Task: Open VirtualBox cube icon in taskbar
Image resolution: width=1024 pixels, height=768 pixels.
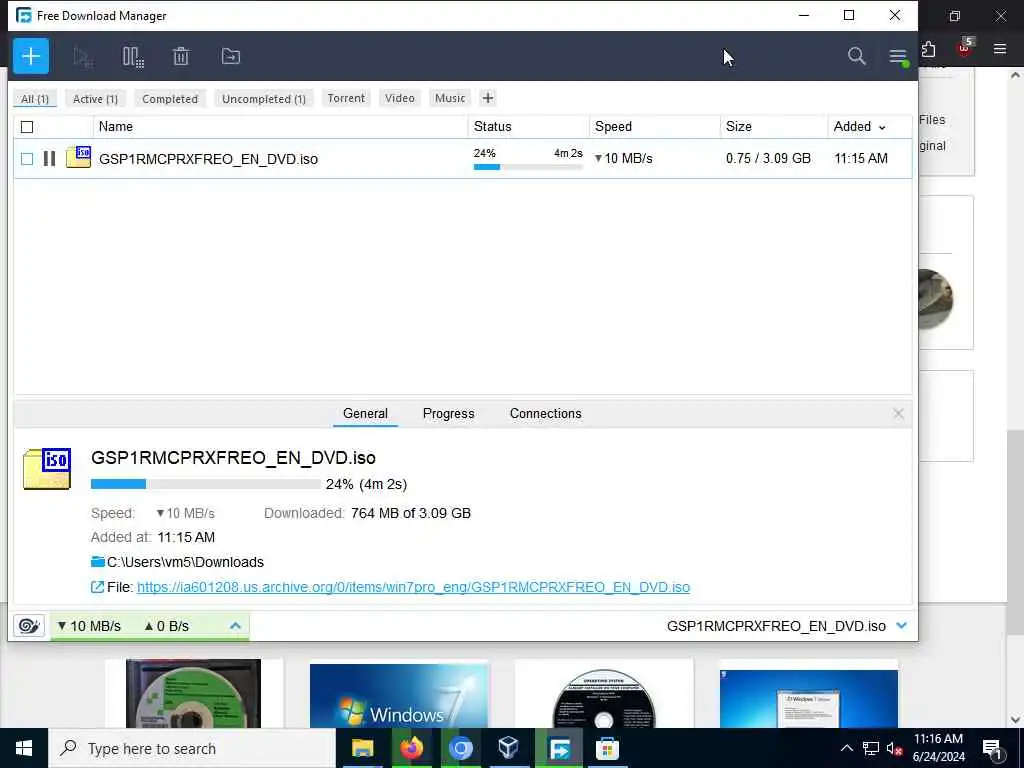Action: pos(508,748)
